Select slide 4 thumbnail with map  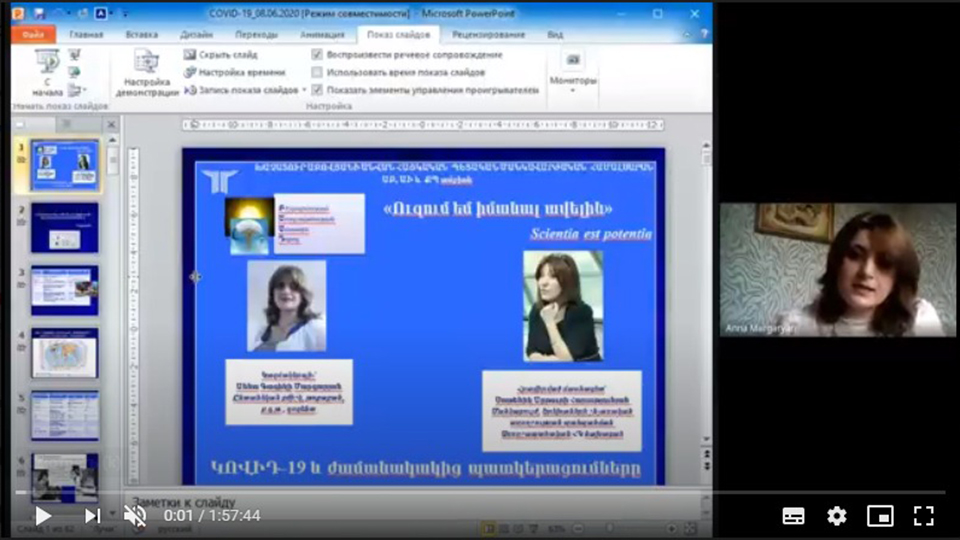point(64,353)
